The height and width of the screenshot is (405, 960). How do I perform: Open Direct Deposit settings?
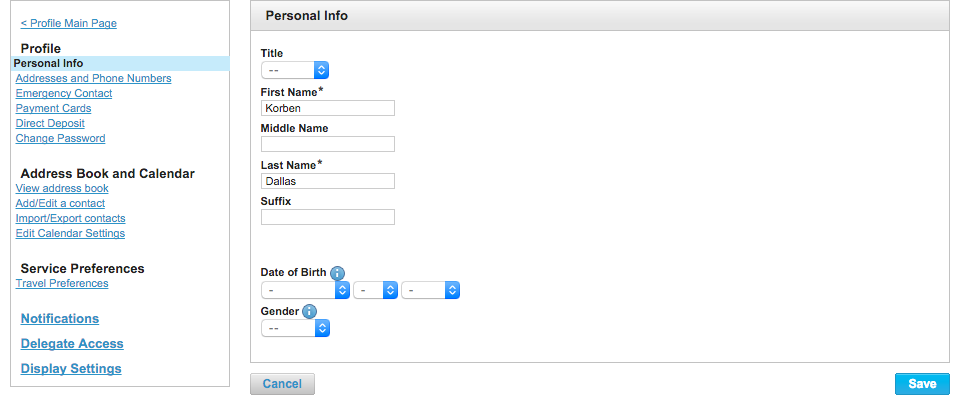50,123
